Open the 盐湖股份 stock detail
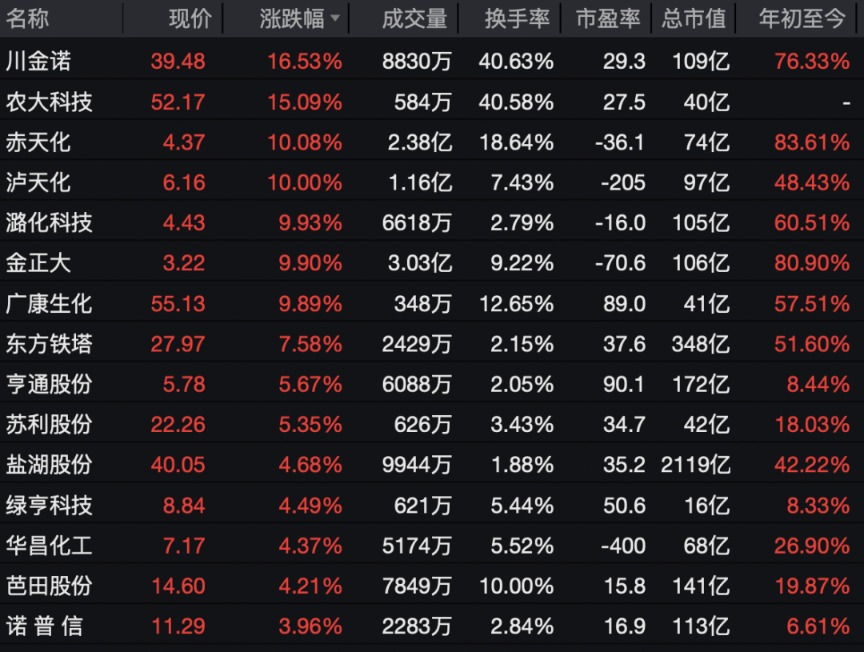Viewport: 864px width, 652px height. tap(50, 465)
